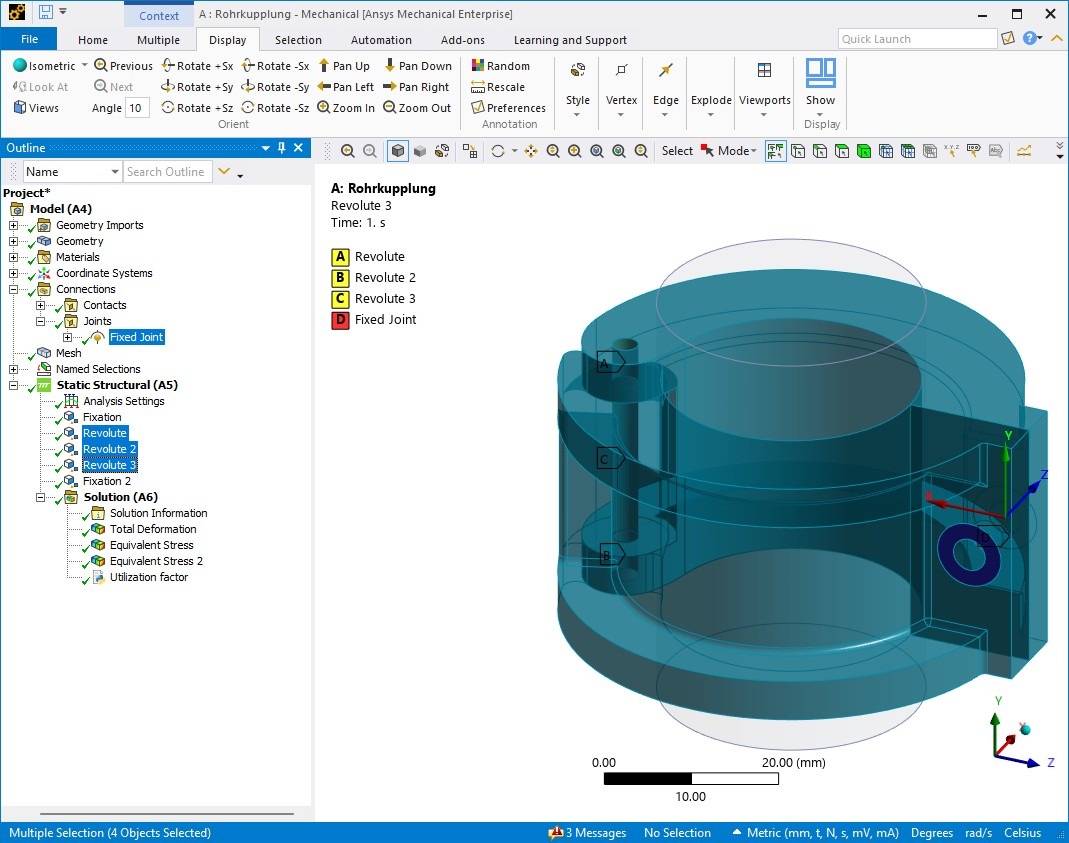Click the red Fixed Joint legend swatch
The height and width of the screenshot is (843, 1069).
(x=340, y=320)
